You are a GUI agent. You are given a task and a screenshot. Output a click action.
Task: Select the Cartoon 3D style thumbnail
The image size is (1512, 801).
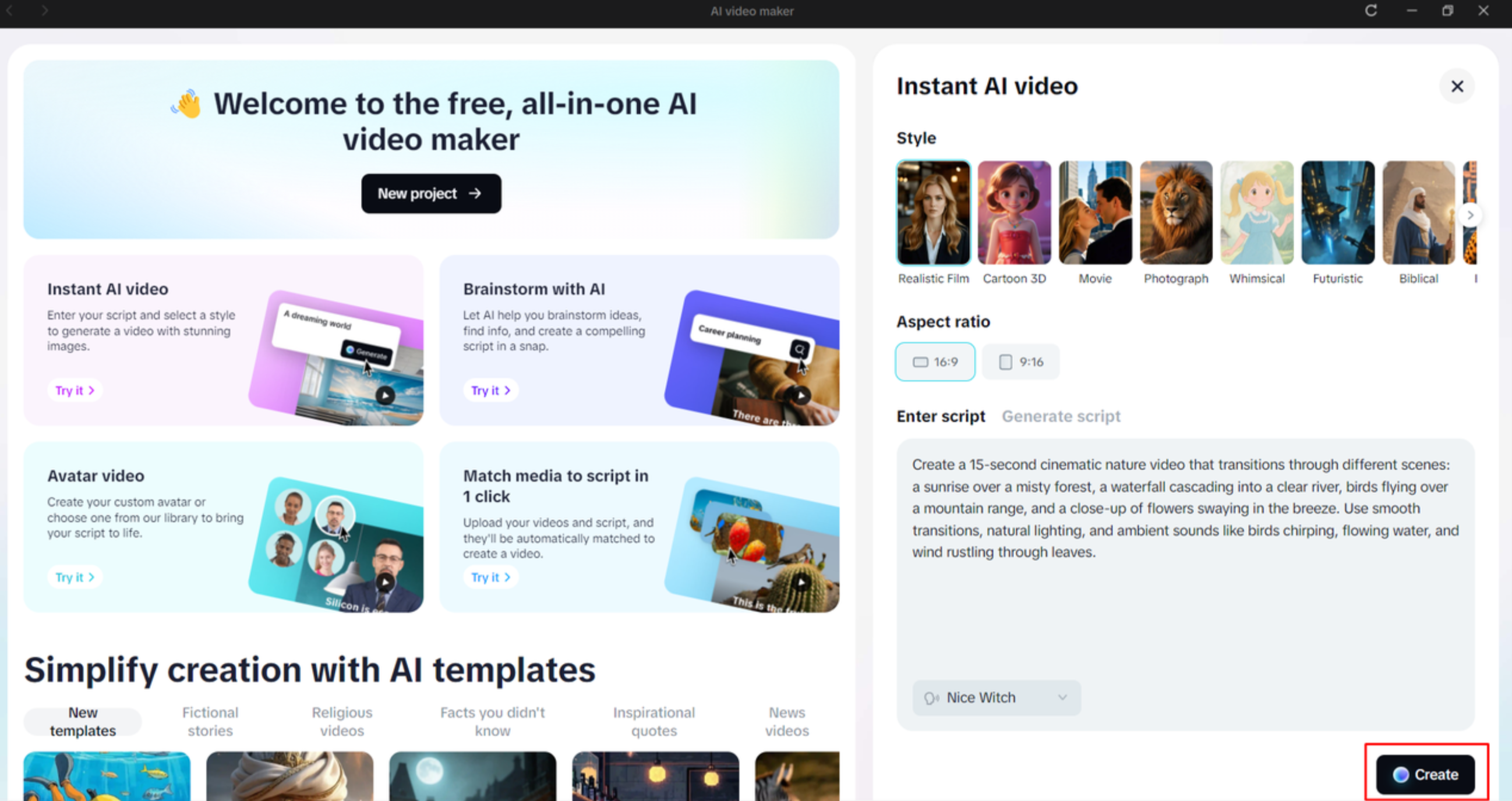tap(1013, 212)
